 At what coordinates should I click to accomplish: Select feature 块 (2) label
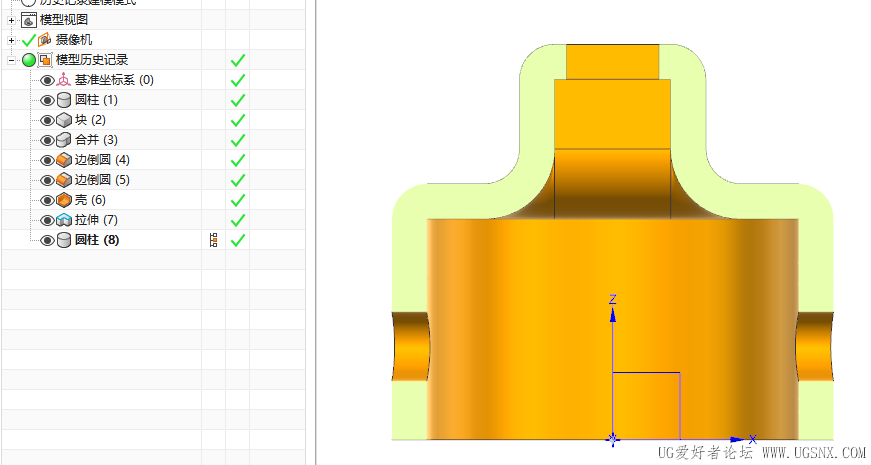coord(90,120)
